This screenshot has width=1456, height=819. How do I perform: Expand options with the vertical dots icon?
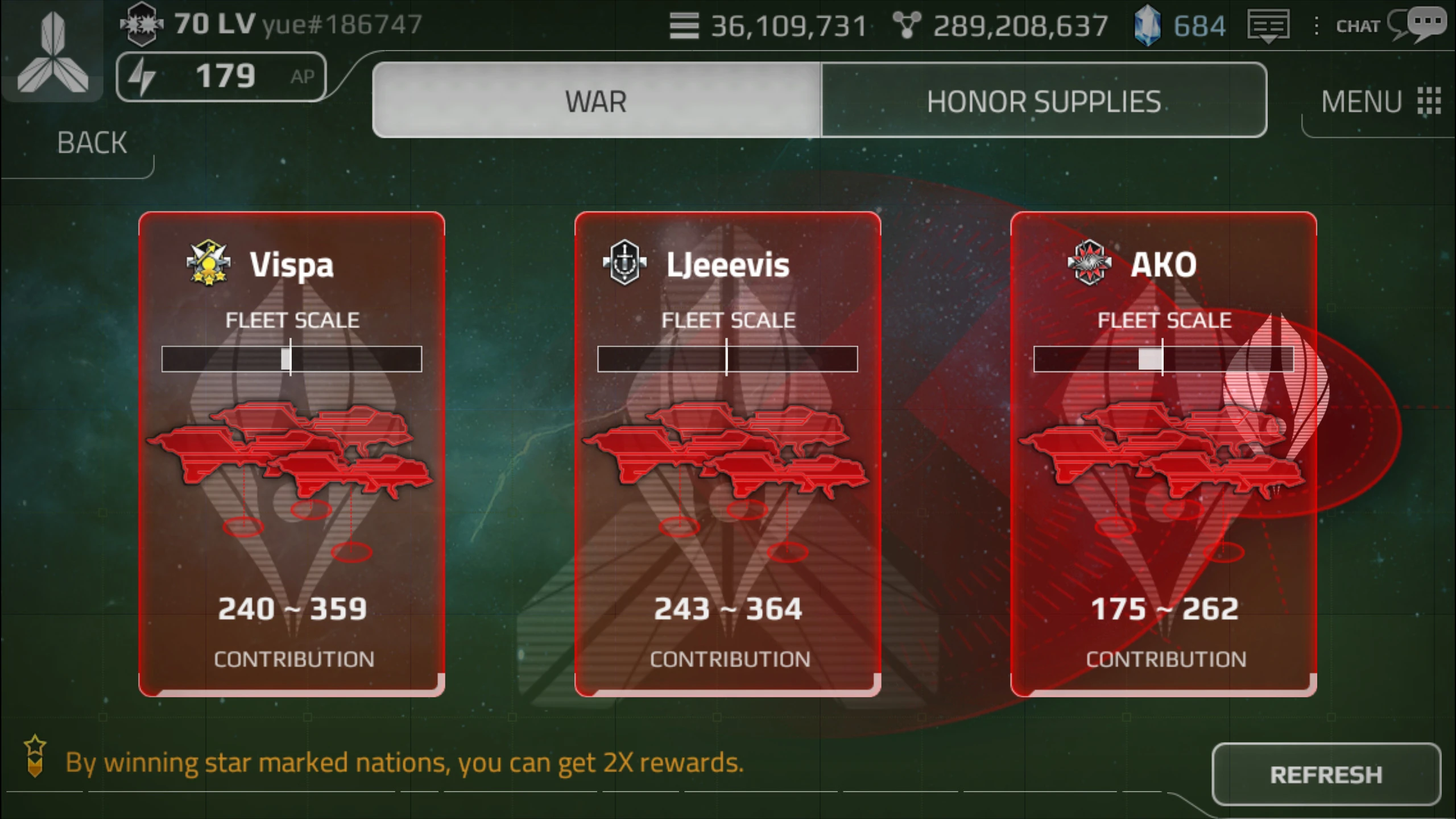[x=1316, y=26]
